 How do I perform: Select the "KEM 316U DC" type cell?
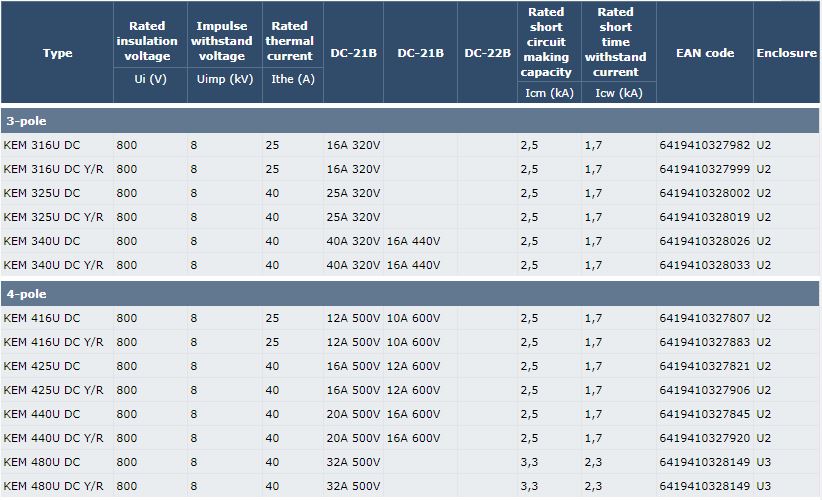42,145
